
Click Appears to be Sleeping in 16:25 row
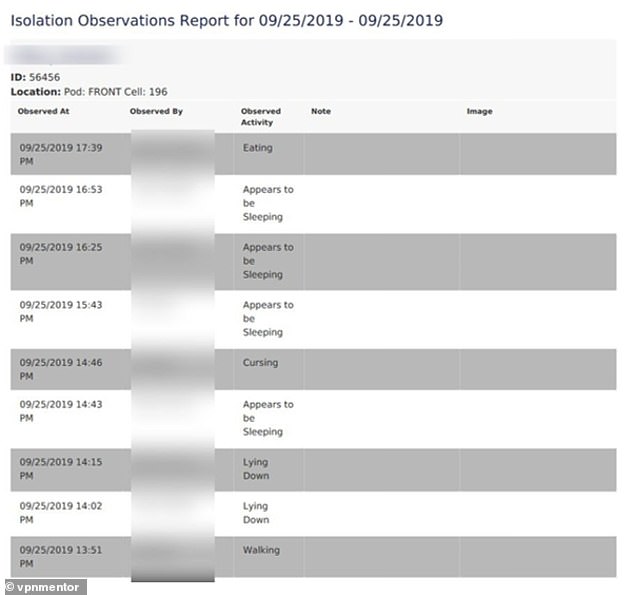click(x=268, y=261)
